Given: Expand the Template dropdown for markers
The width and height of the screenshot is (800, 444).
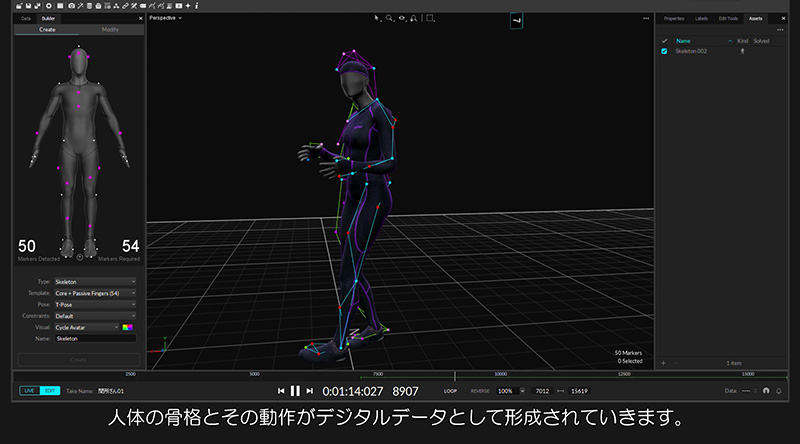Looking at the screenshot, I should coord(95,293).
